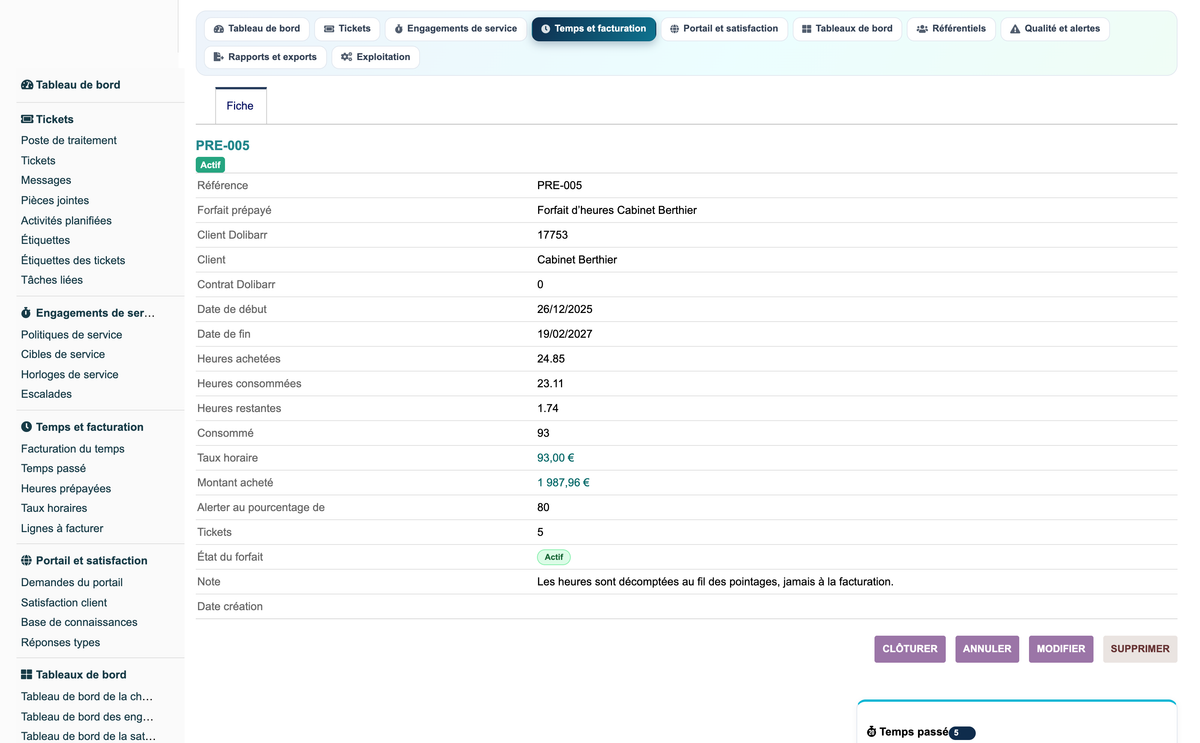Image resolution: width=1200 pixels, height=743 pixels.
Task: Open Engagements de service top menu
Action: [456, 29]
